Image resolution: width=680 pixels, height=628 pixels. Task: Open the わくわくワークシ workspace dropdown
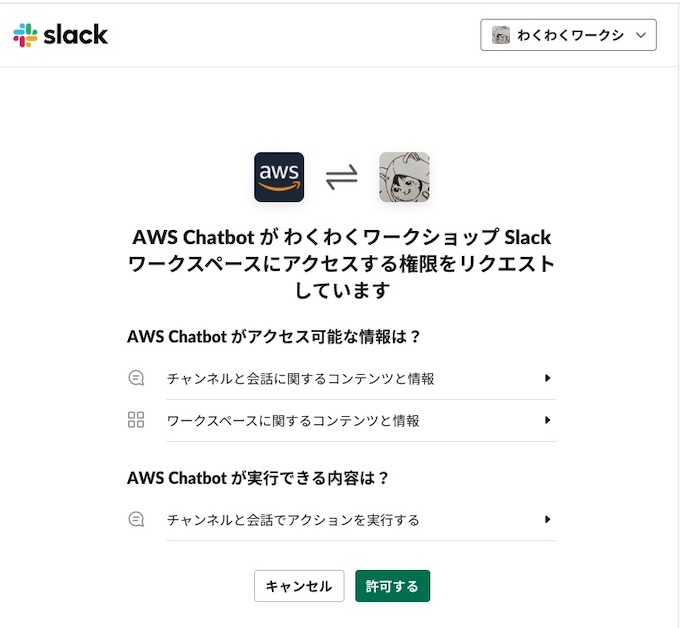click(569, 36)
